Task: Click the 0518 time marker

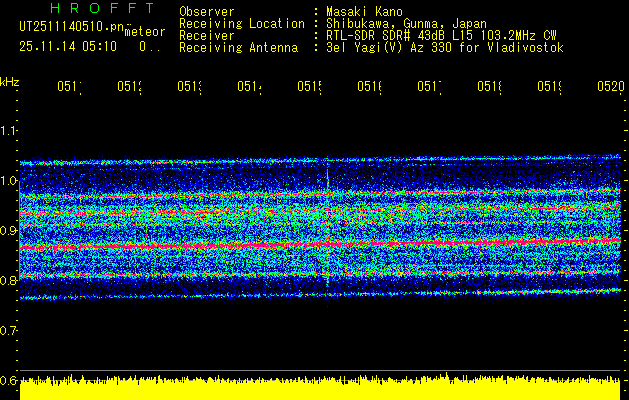Action: (490, 86)
